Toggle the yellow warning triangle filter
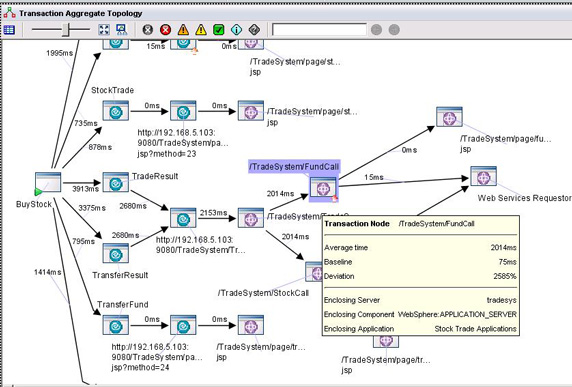The height and width of the screenshot is (387, 572). (201, 30)
